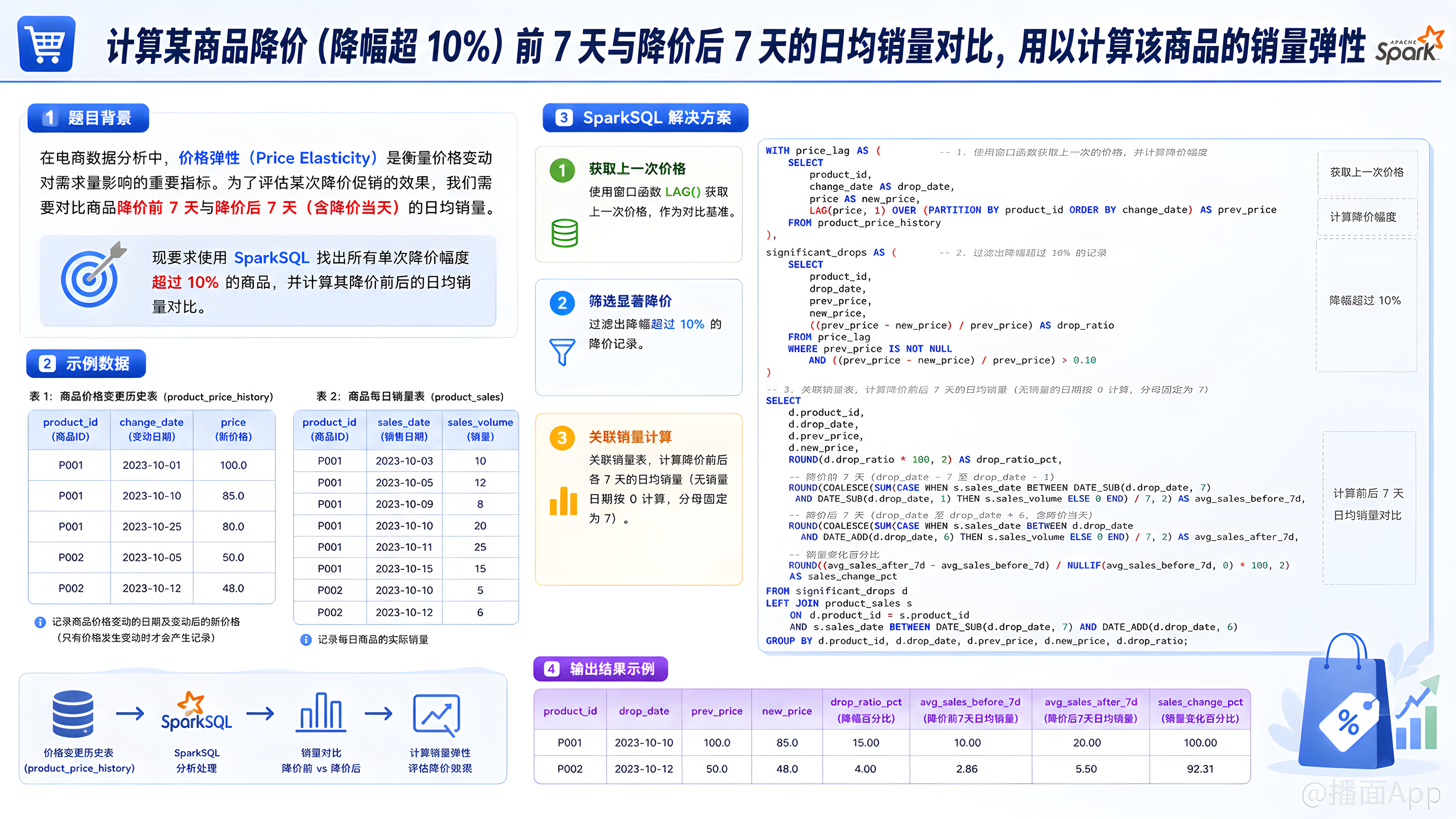Click the 92.31 result cell

tap(1200, 769)
